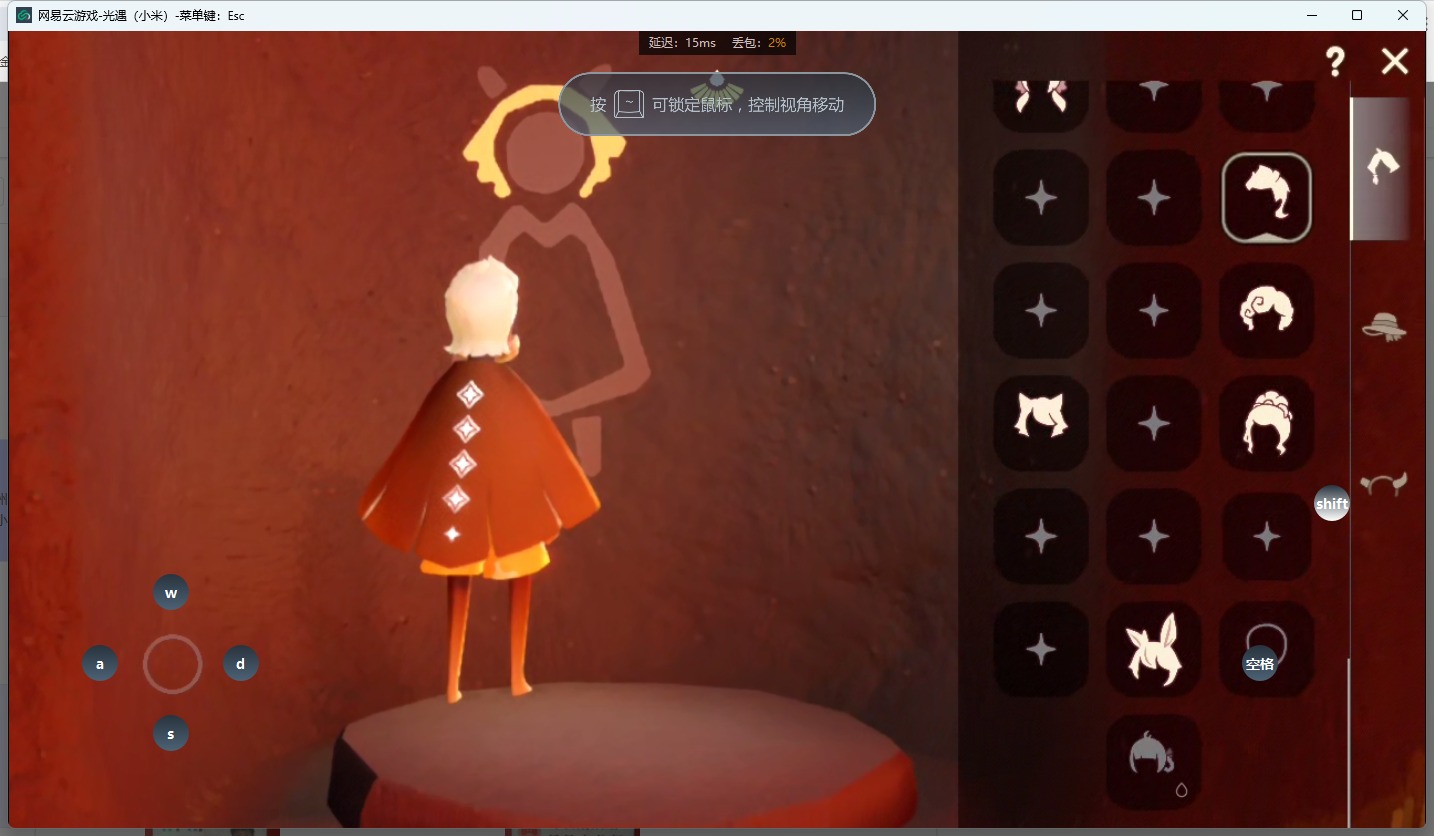Choose the bun updo hairstyle

point(1267,423)
